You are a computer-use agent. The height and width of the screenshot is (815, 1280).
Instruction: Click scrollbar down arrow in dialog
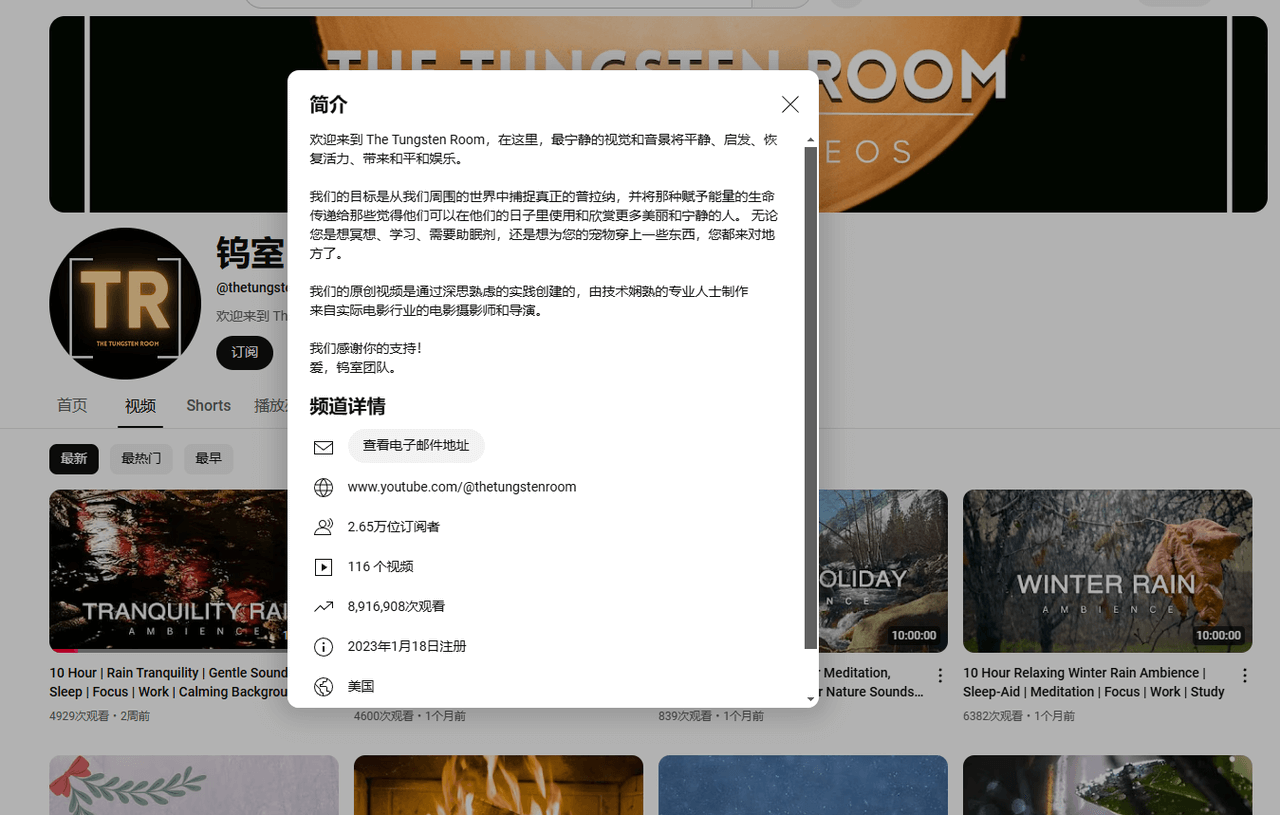(x=810, y=699)
